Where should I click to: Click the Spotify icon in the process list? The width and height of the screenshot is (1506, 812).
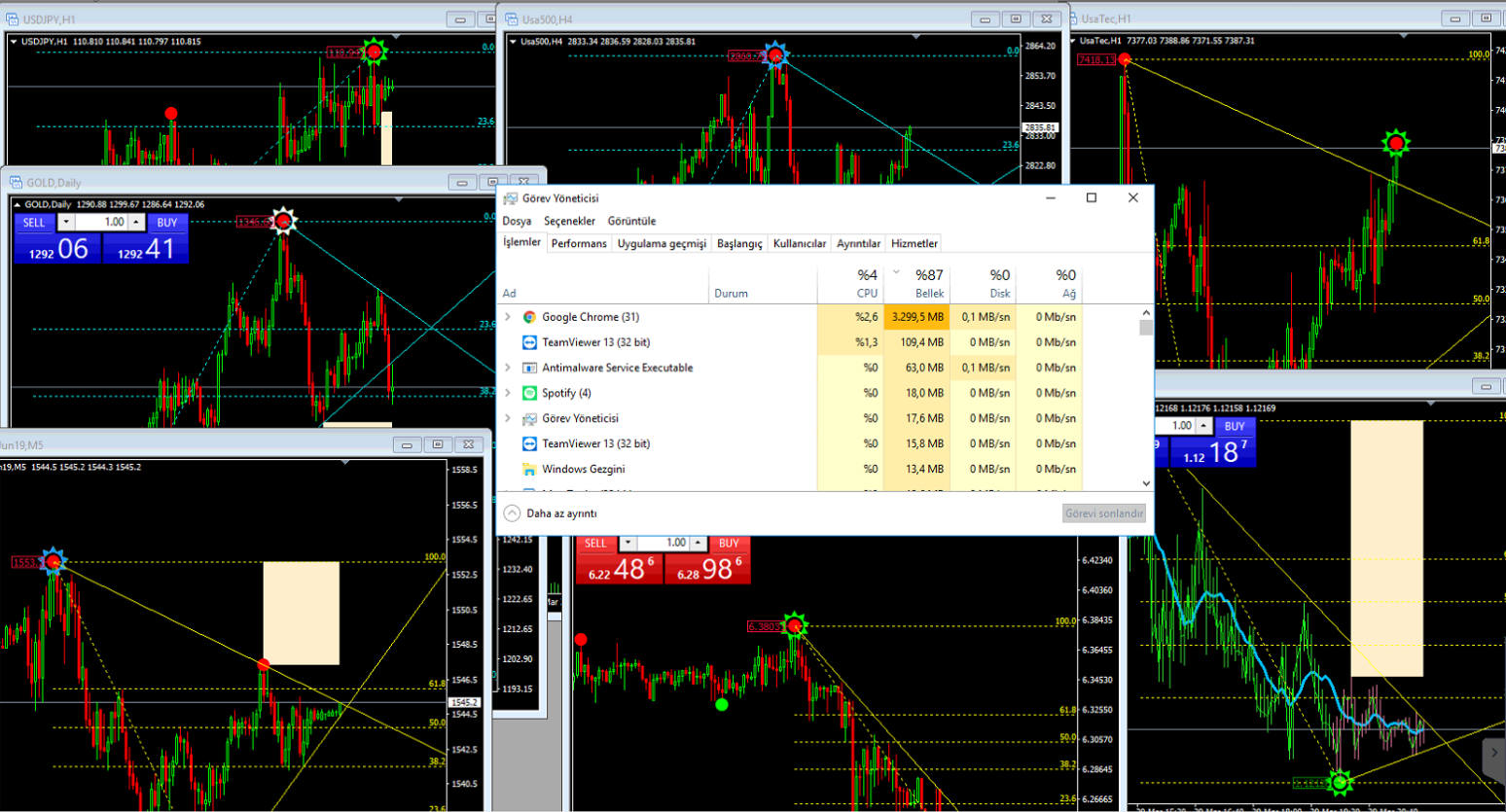529,393
